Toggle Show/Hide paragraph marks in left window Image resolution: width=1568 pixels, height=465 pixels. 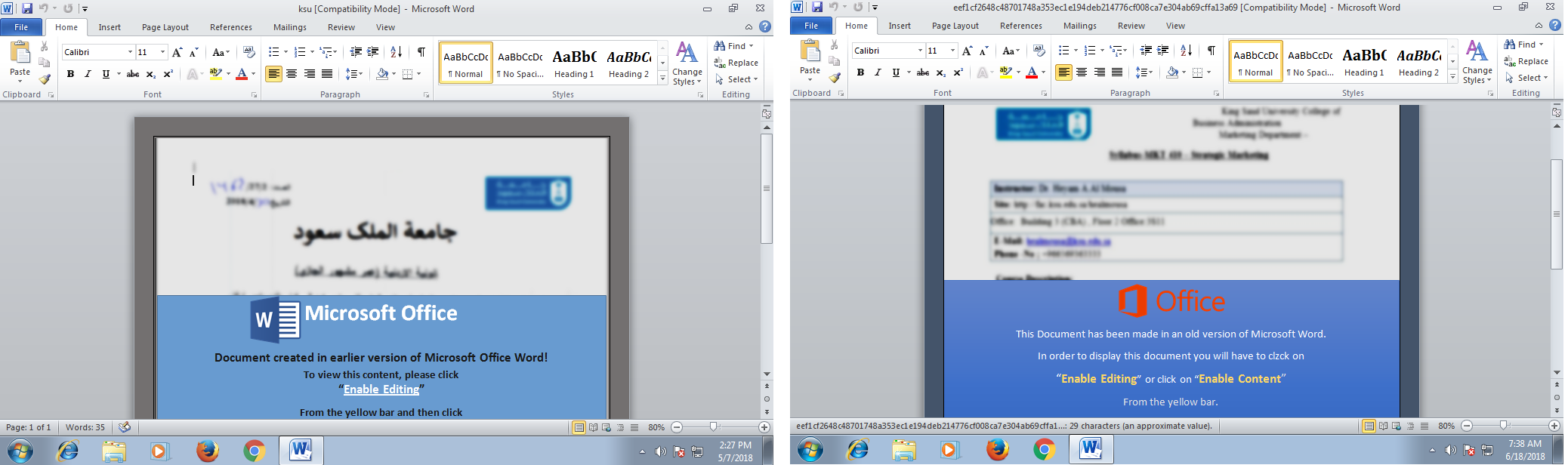point(421,52)
